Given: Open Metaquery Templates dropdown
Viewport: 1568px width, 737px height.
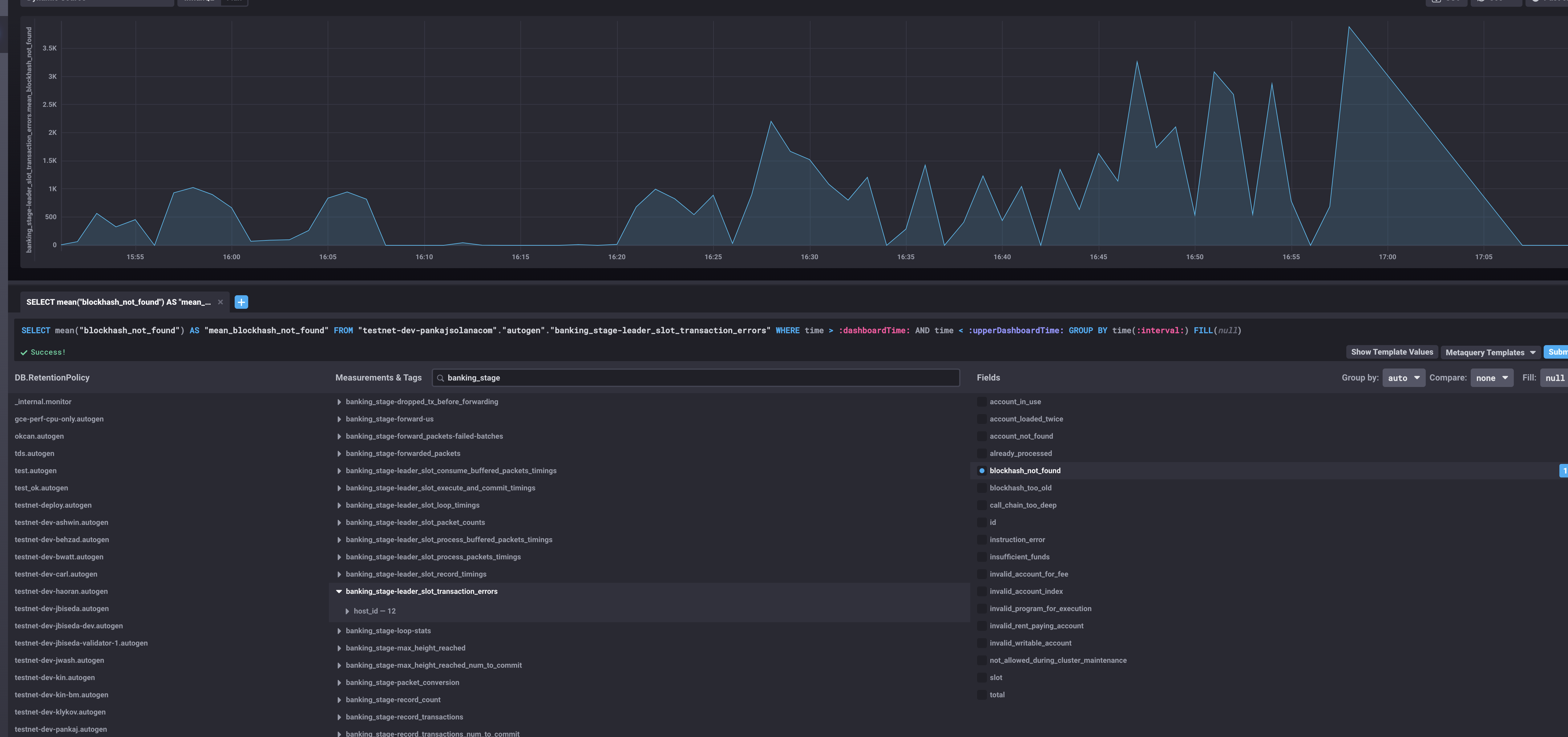Looking at the screenshot, I should (x=1490, y=352).
